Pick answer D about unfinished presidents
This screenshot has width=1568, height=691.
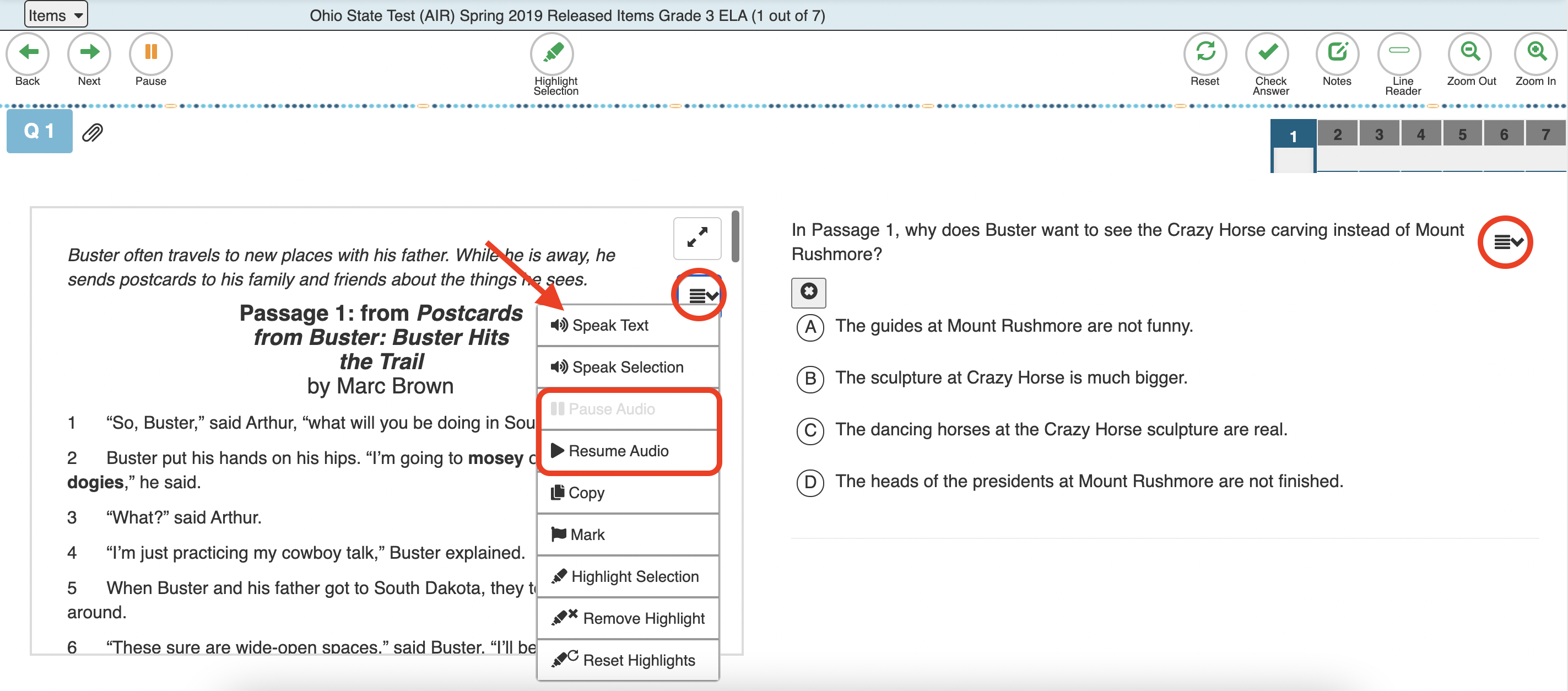click(x=810, y=482)
